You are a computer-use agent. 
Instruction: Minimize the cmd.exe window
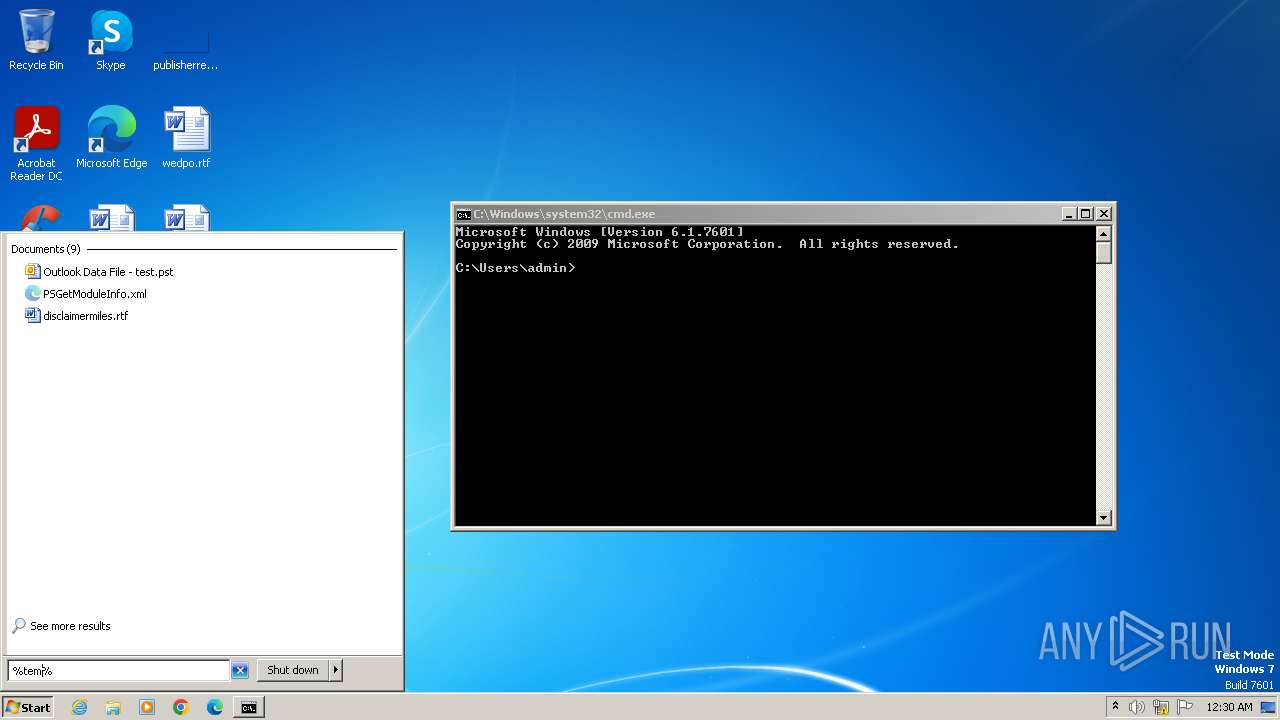(1068, 214)
